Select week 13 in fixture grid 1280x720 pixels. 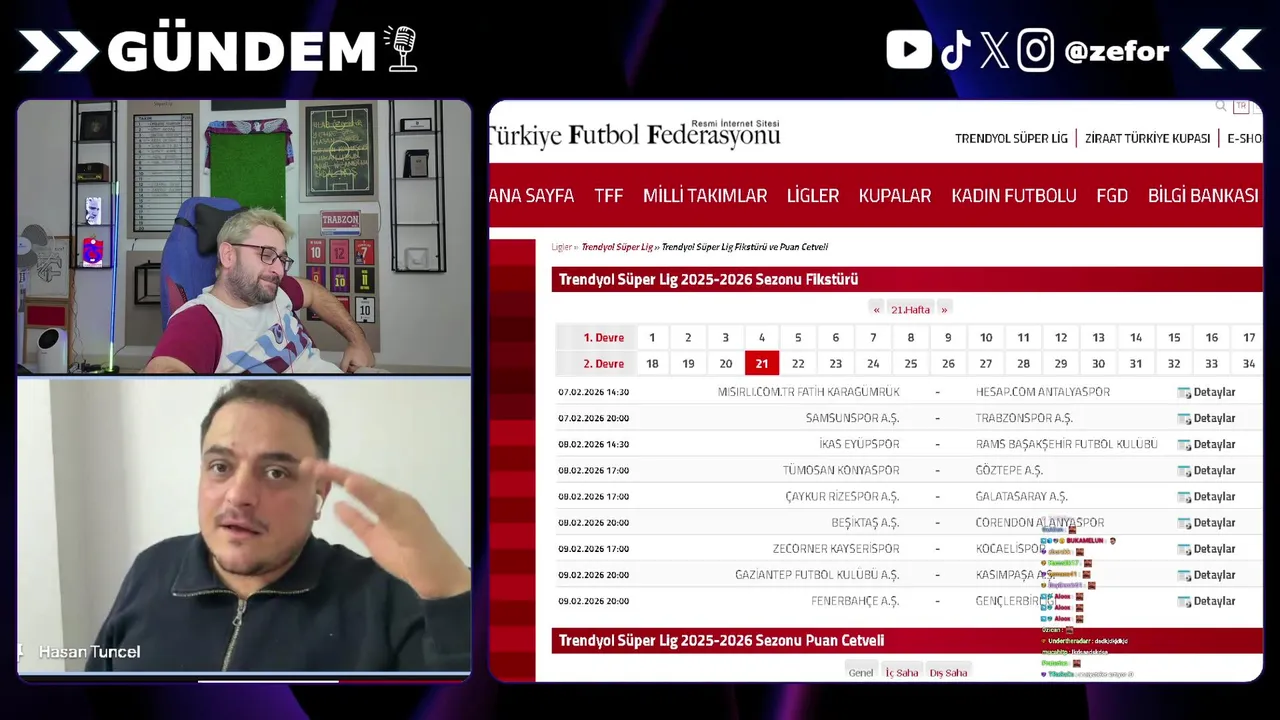(1098, 338)
